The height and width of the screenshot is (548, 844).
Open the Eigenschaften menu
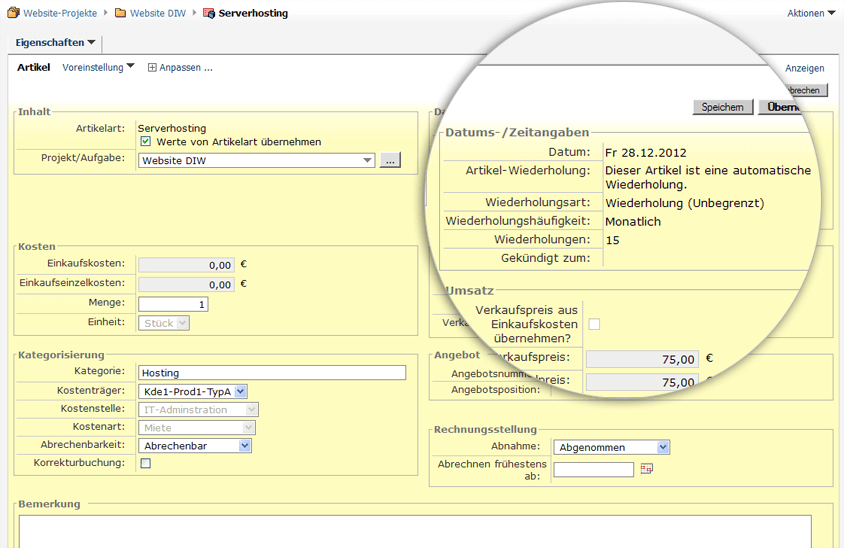point(56,42)
